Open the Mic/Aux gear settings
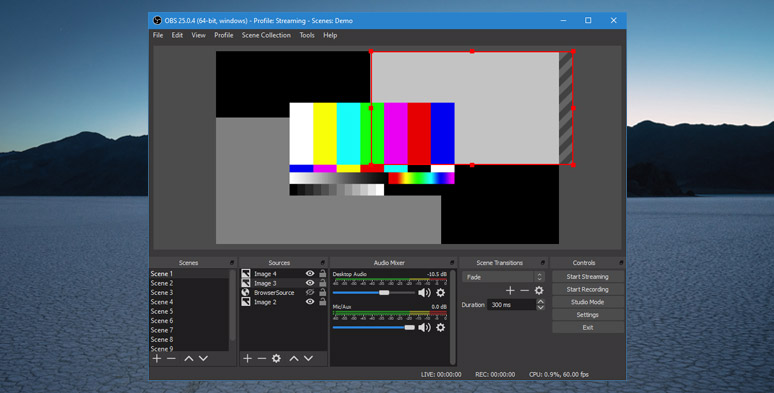This screenshot has width=774, height=393. coord(440,327)
